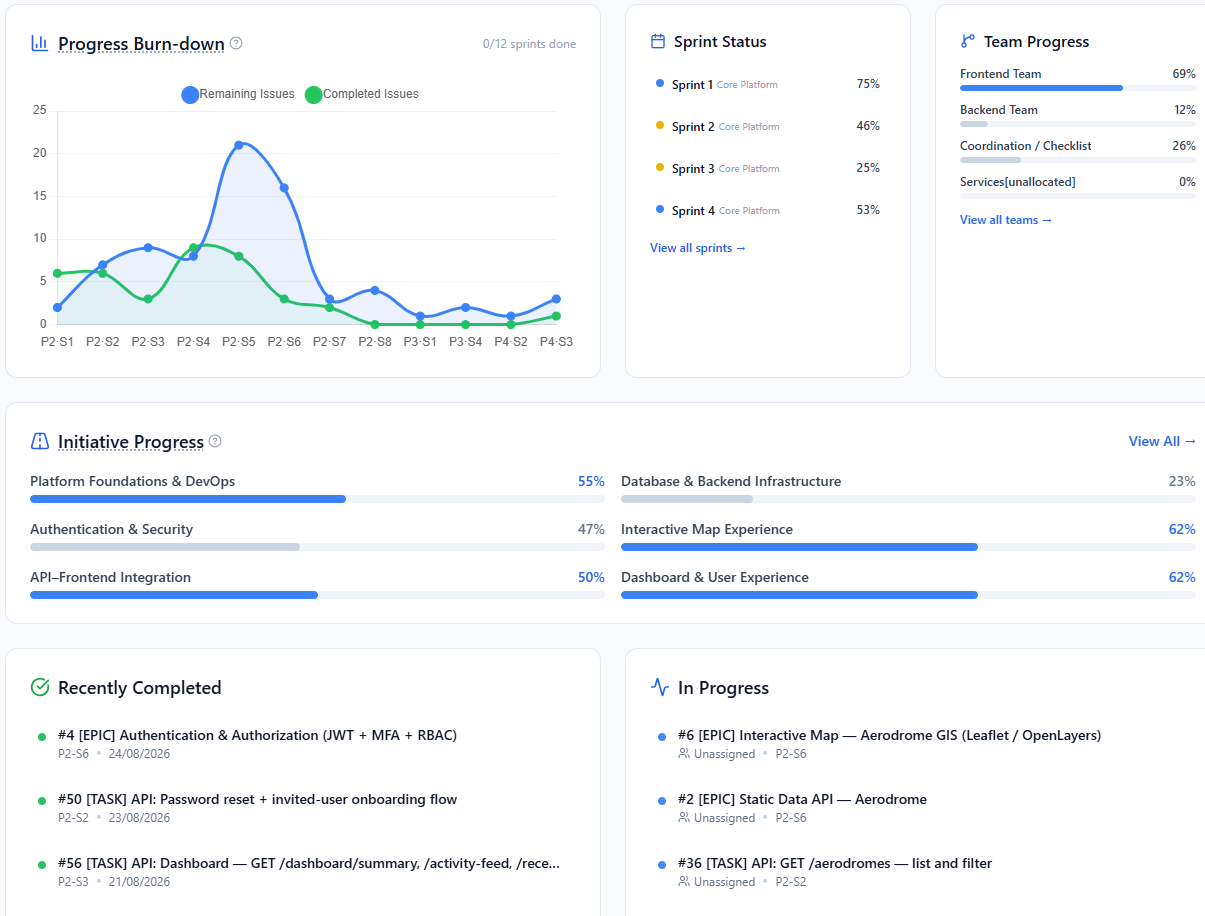1205x916 pixels.
Task: Open View all sprints link
Action: click(x=698, y=248)
